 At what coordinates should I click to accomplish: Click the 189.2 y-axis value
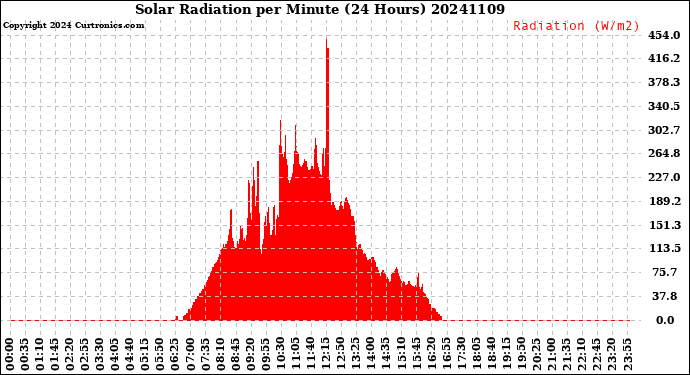point(664,201)
